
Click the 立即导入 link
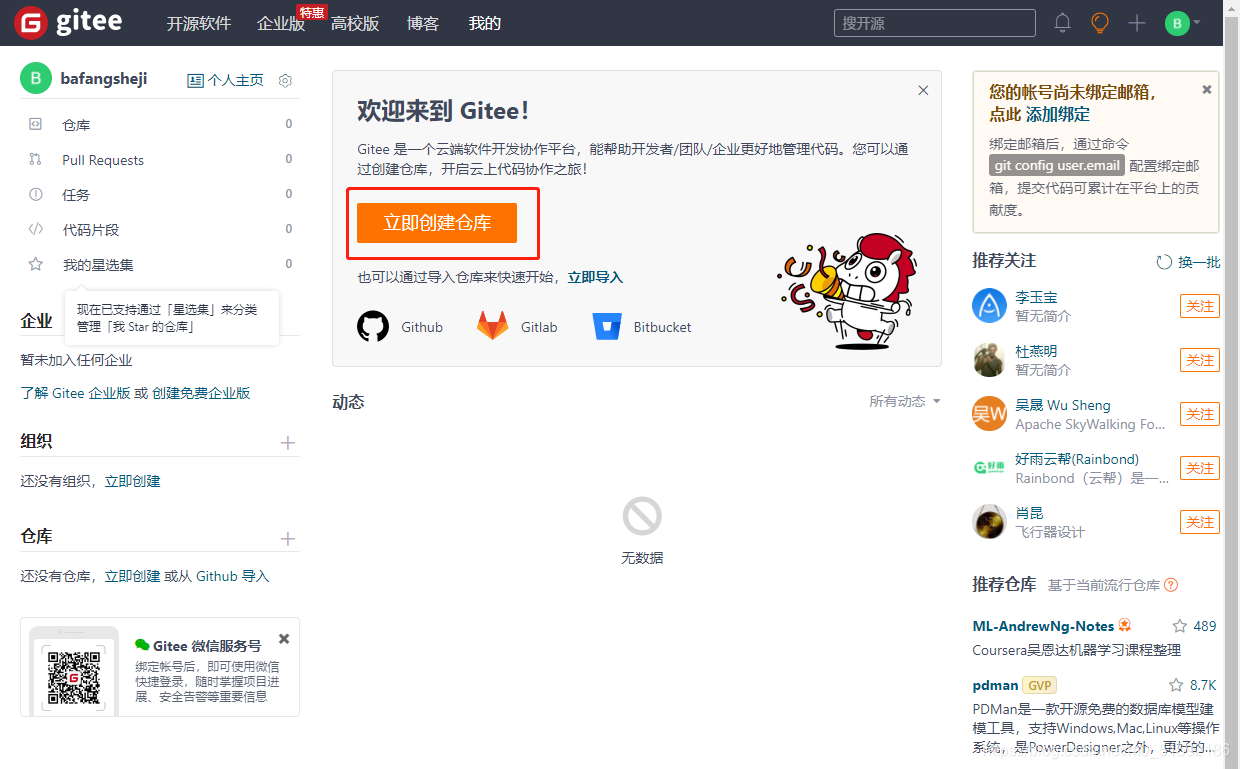(595, 277)
